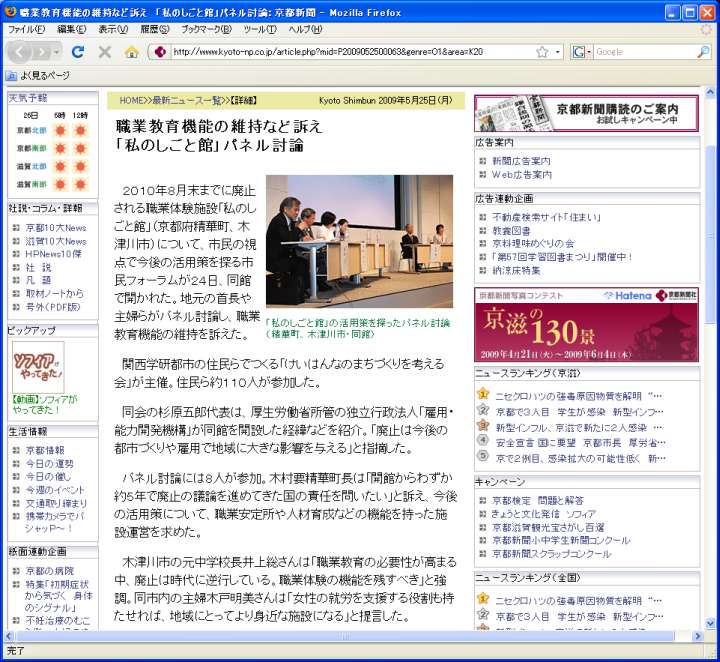Click the browser Back arrow button
This screenshot has width=720, height=662.
(20, 52)
